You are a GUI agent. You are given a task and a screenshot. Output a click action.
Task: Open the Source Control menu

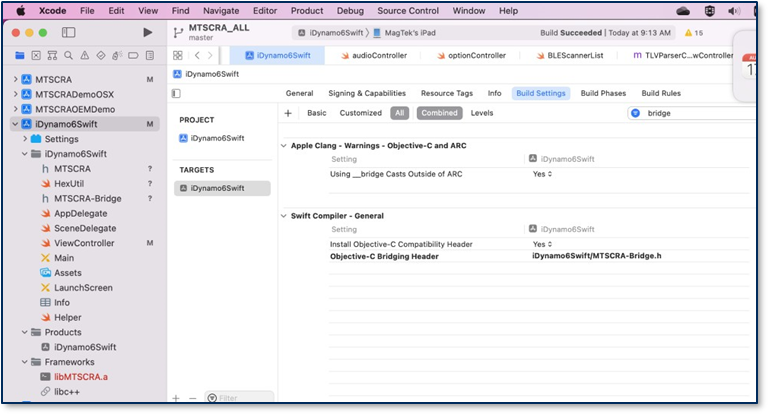(x=408, y=10)
